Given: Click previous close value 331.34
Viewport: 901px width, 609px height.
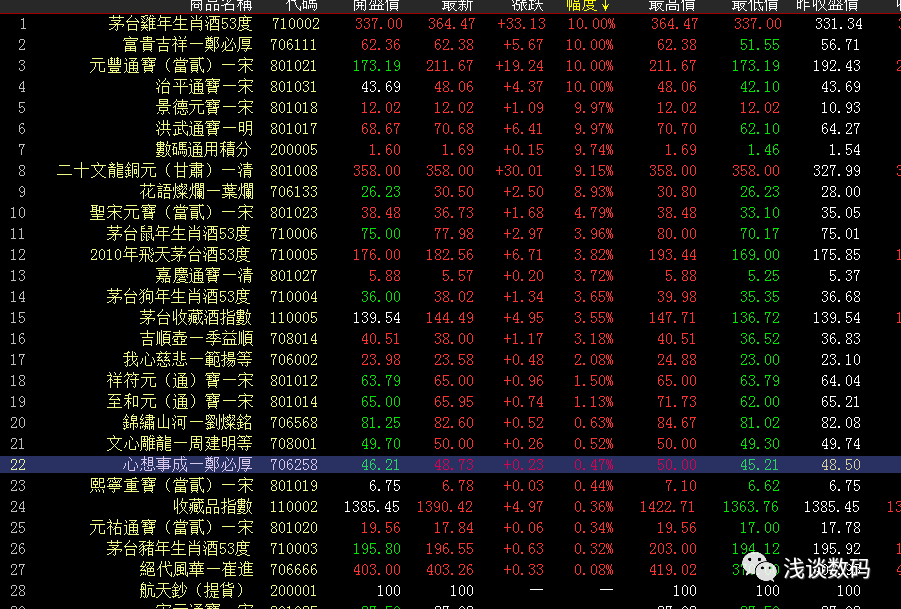Looking at the screenshot, I should (x=838, y=24).
